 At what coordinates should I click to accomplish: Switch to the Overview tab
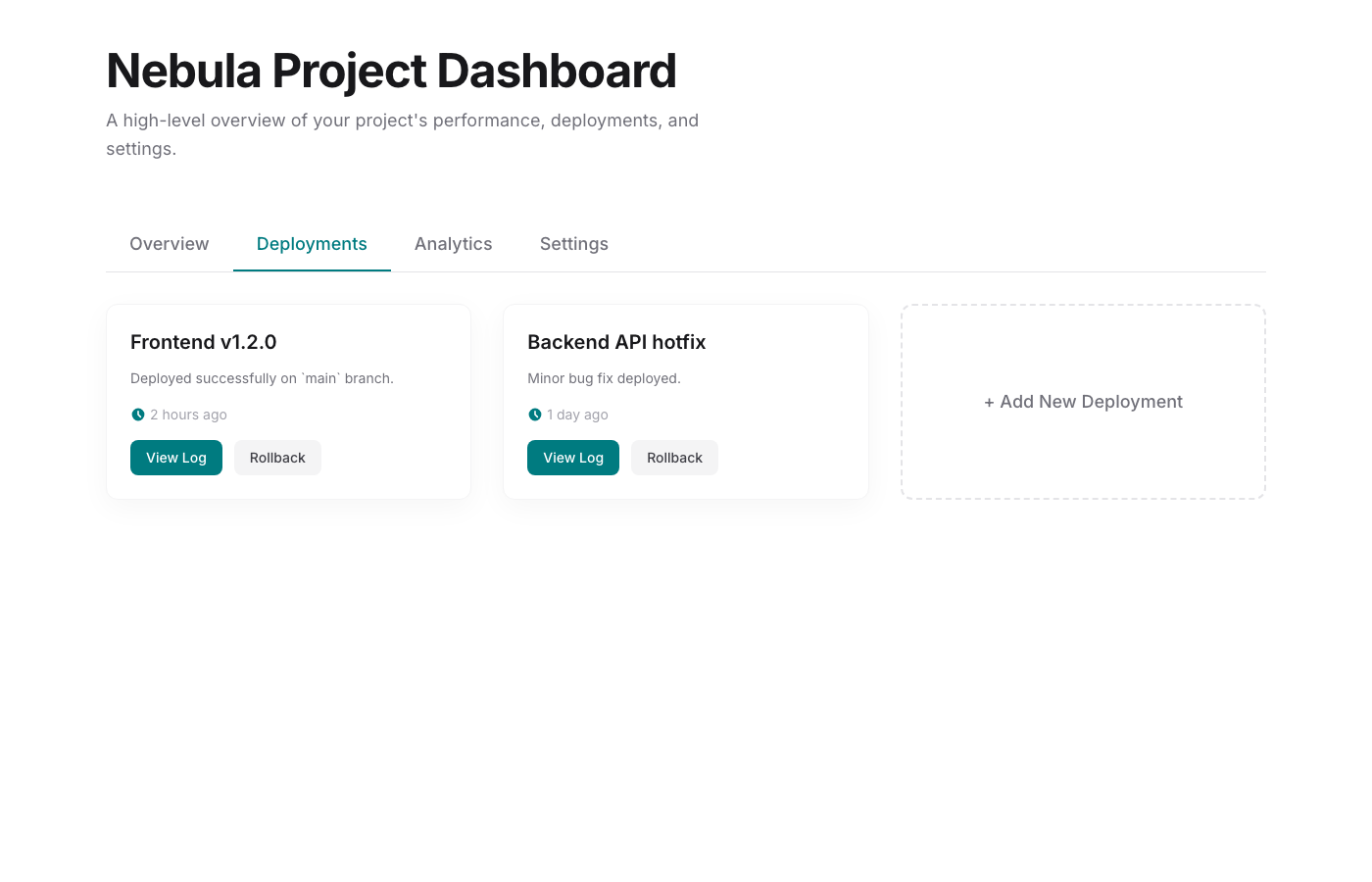169,243
